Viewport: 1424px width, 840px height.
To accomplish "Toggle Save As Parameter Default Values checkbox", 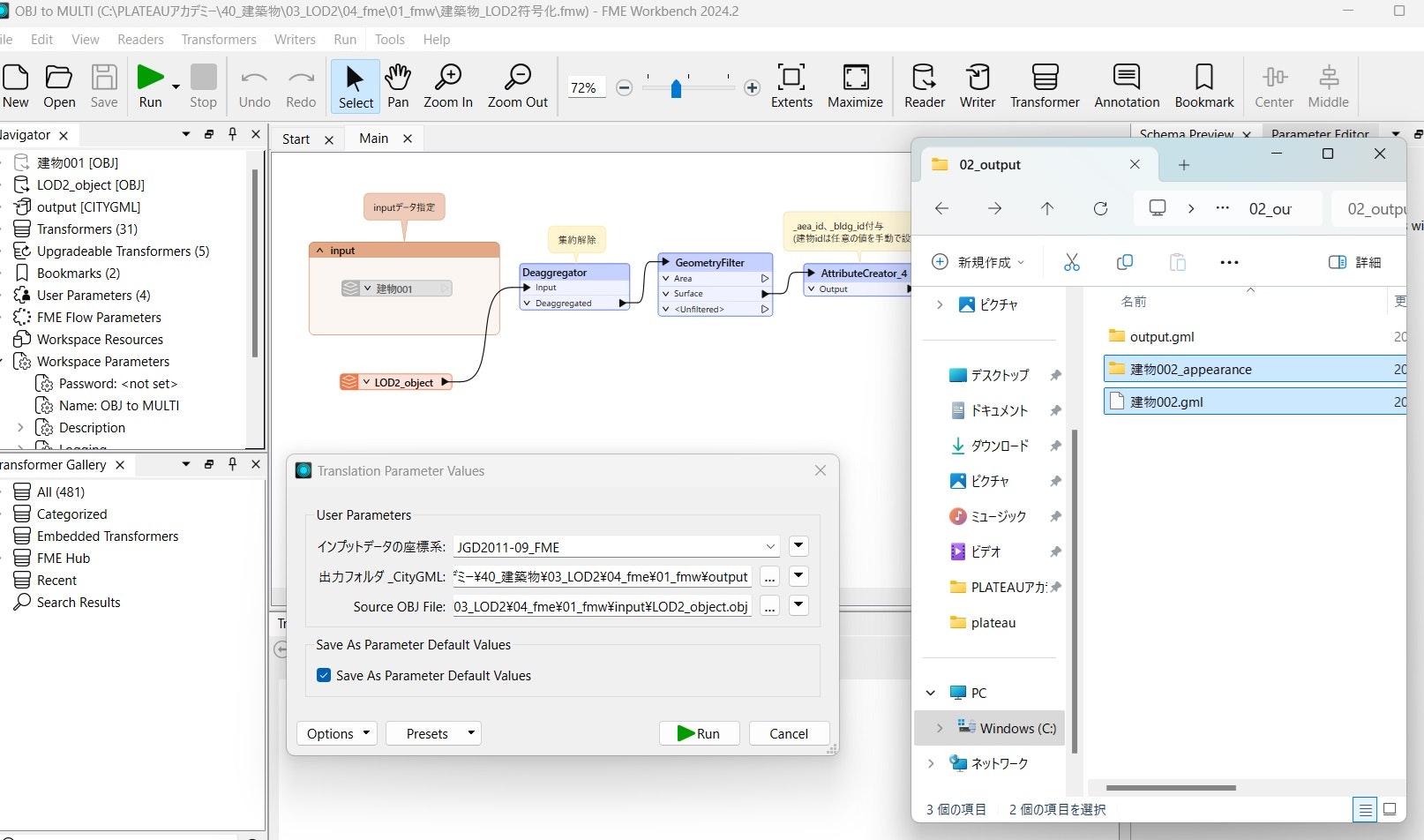I will [x=324, y=675].
